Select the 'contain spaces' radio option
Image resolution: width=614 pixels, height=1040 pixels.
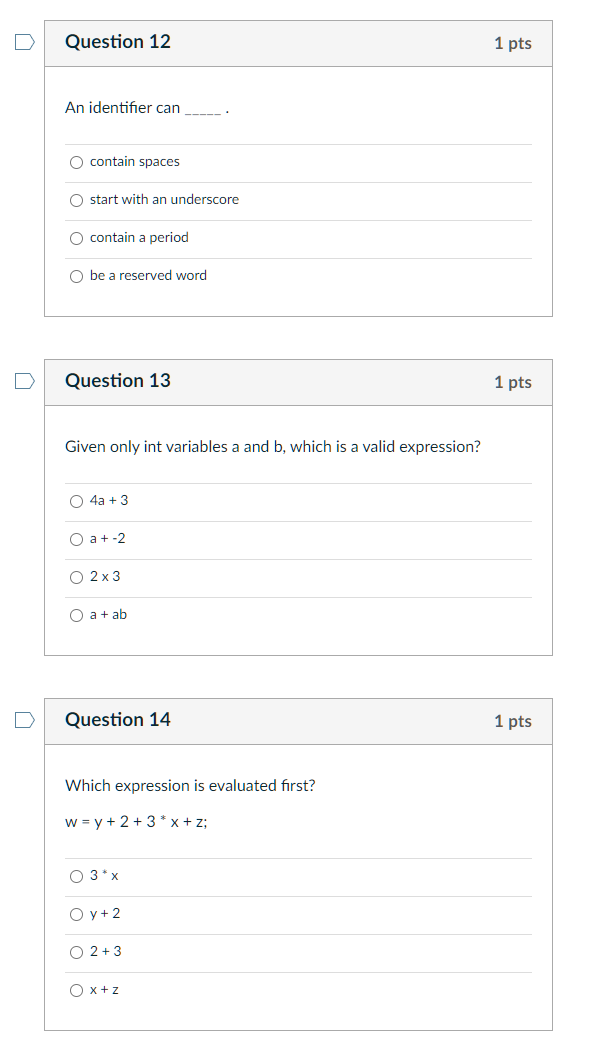tap(77, 162)
